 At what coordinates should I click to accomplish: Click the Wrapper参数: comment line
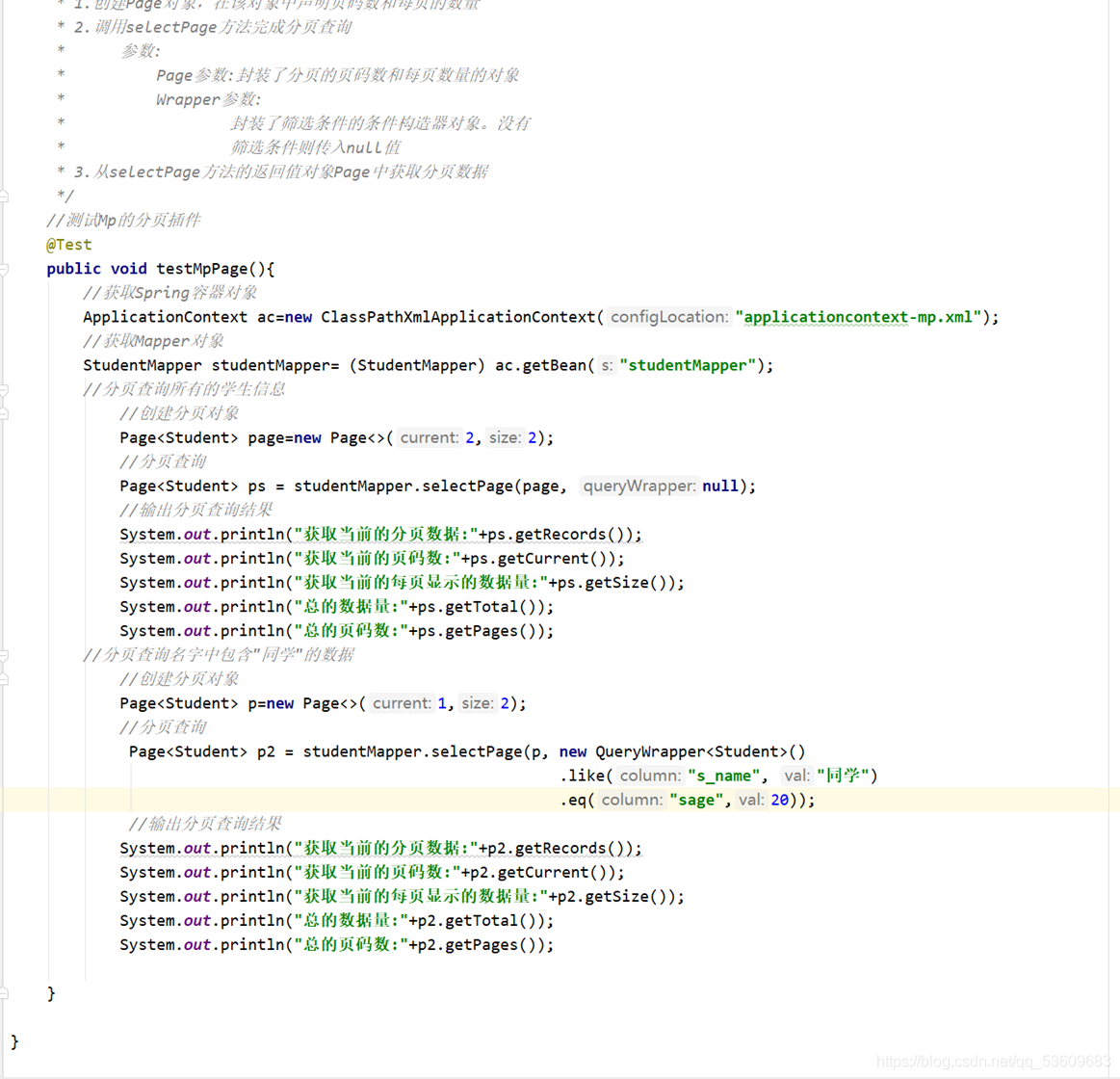pyautogui.click(x=209, y=99)
